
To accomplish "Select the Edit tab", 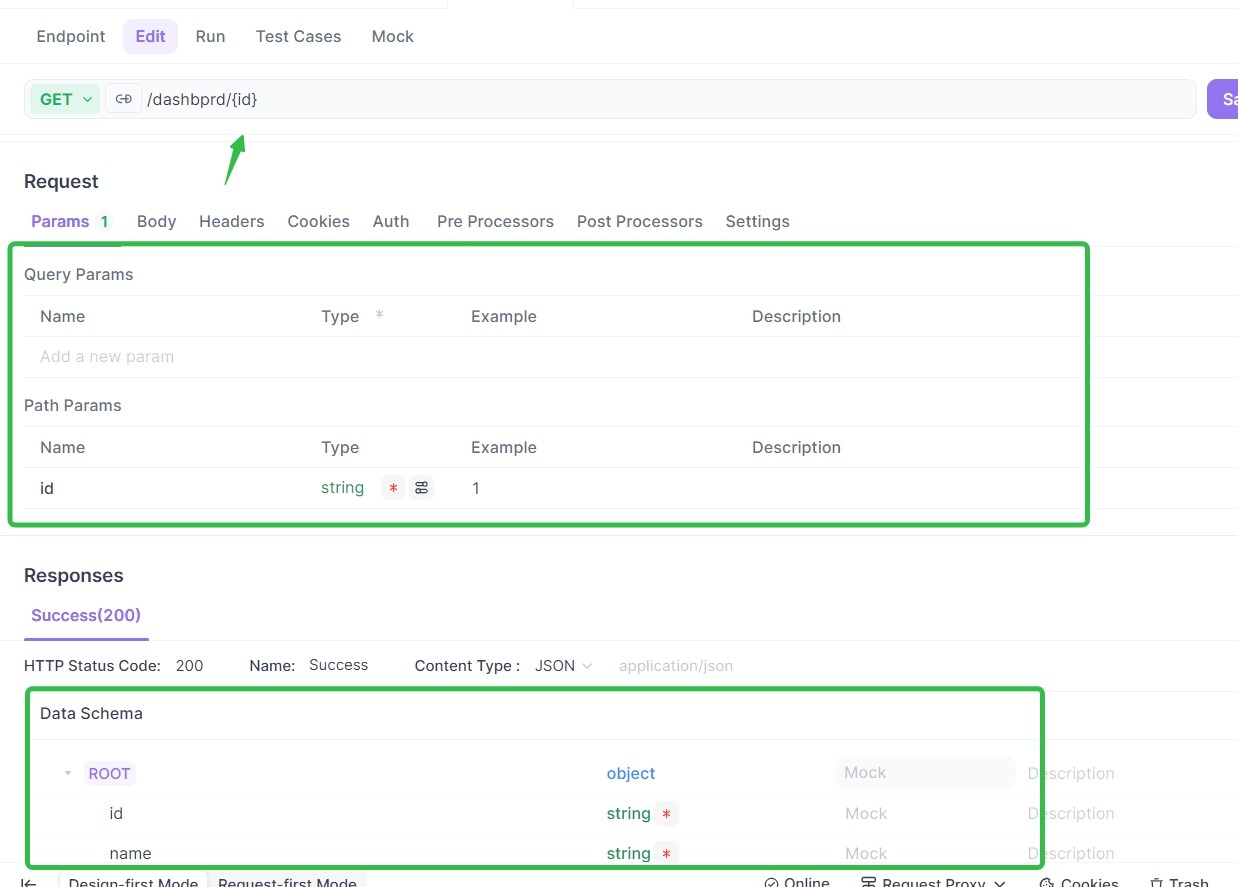I will click(x=150, y=36).
